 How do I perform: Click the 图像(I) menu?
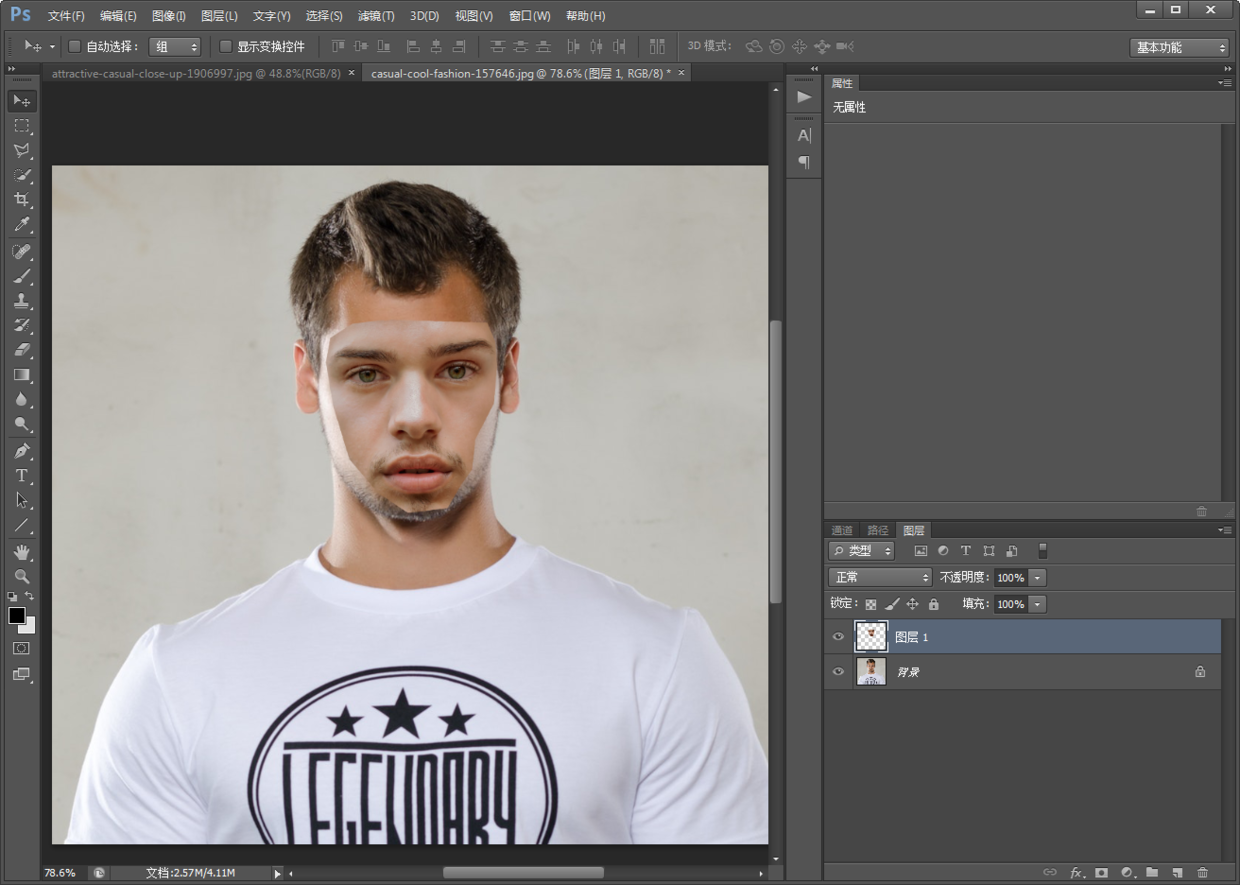169,16
